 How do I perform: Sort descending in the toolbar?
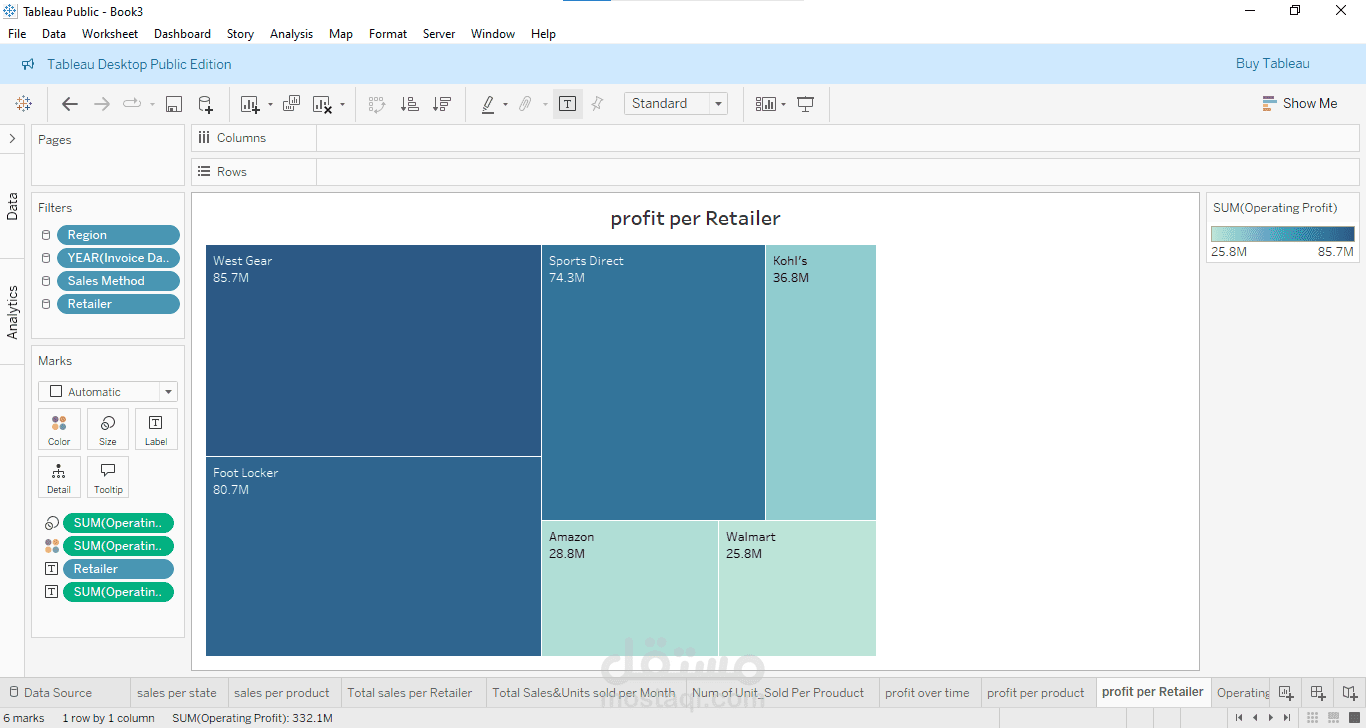(x=441, y=104)
